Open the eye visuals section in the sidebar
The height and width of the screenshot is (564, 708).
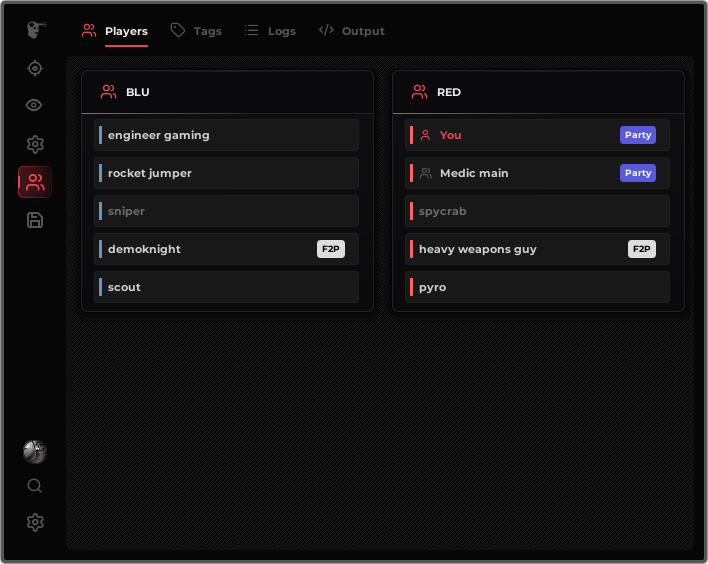34,105
